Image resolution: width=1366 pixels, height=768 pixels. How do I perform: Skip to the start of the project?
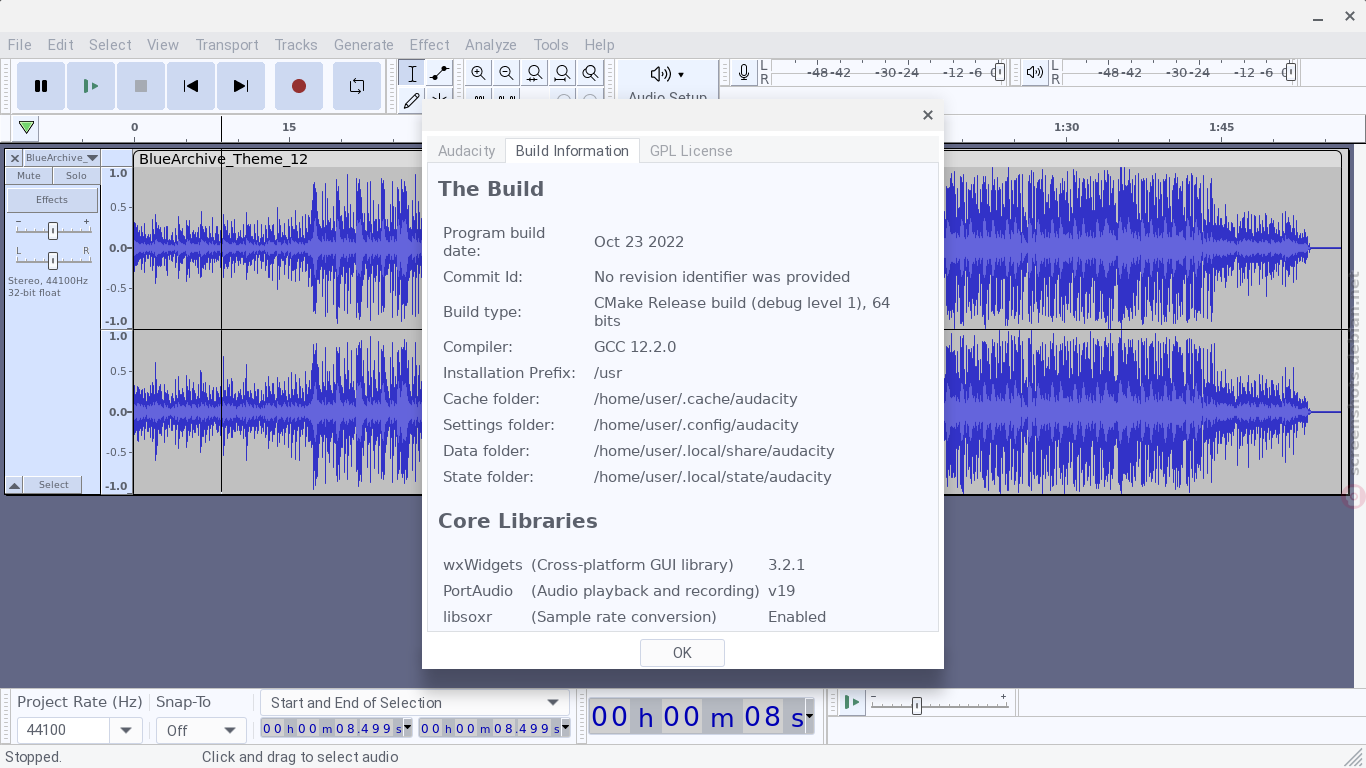[191, 86]
